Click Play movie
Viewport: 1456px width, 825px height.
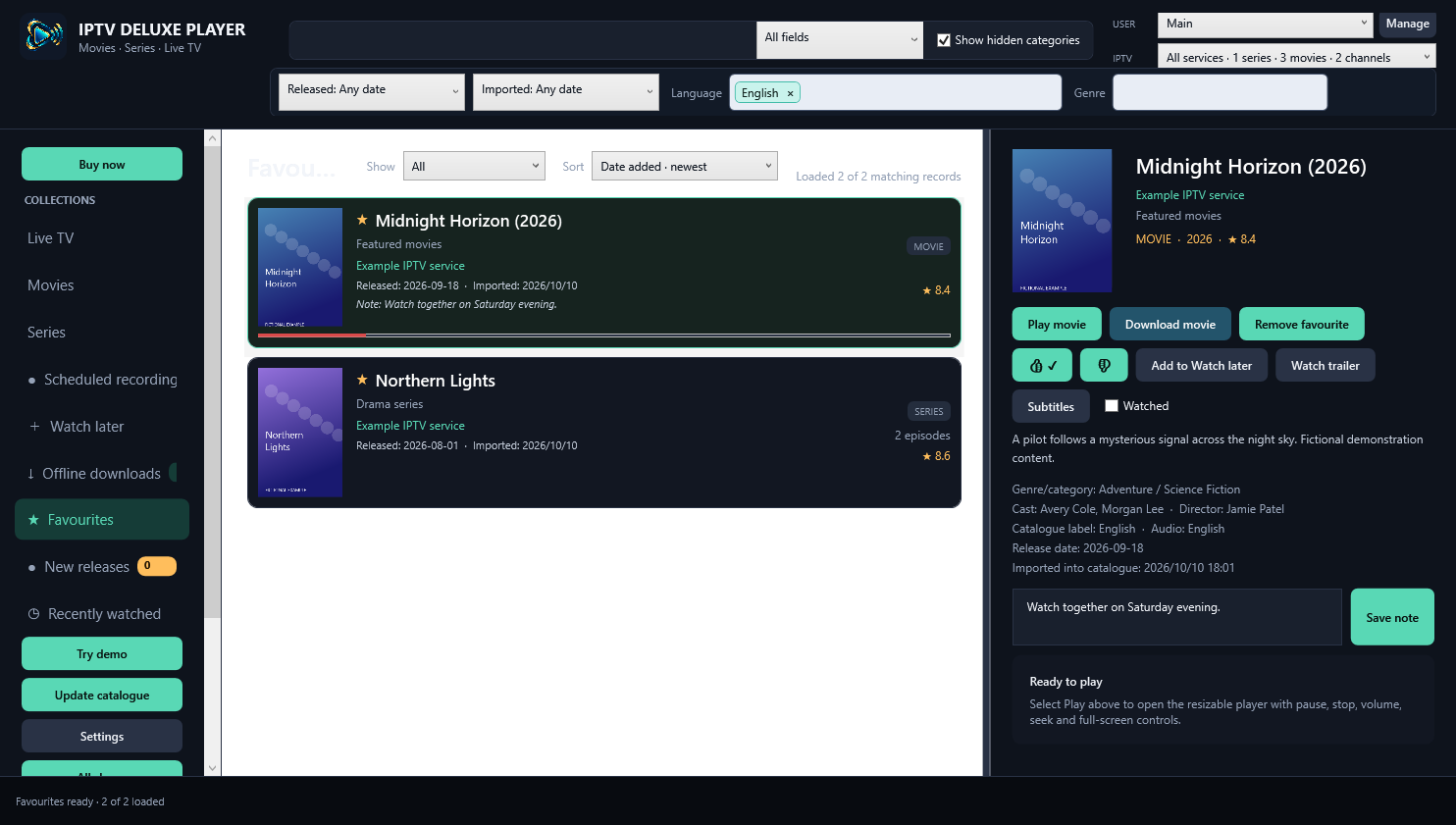coord(1057,324)
